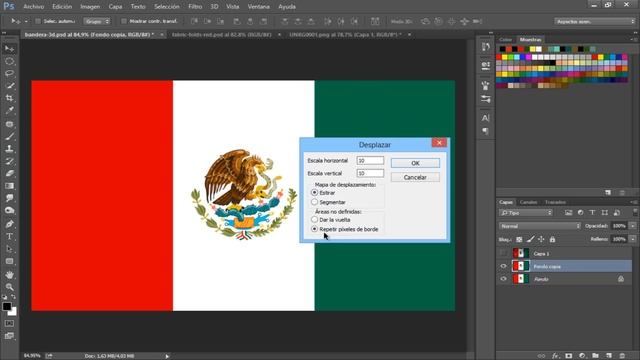Screen dimensions: 640x360
Task: Create a new layer group folder
Action: click(596, 356)
